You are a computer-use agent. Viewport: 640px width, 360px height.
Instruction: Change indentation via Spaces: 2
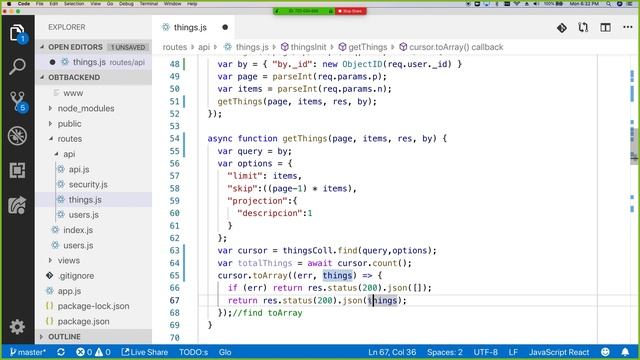(444, 352)
